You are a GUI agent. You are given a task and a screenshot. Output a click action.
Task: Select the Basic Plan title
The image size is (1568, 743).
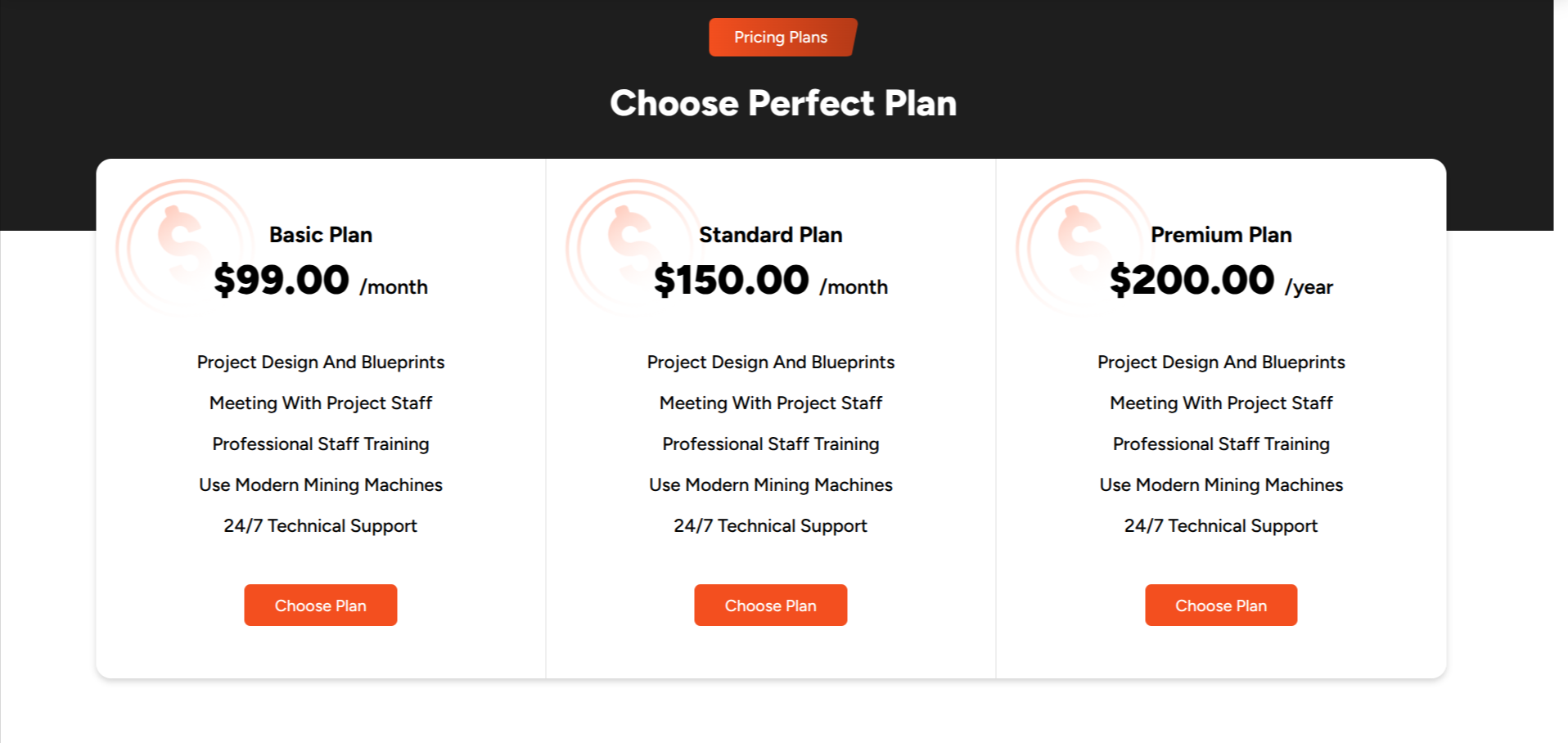pyautogui.click(x=321, y=235)
